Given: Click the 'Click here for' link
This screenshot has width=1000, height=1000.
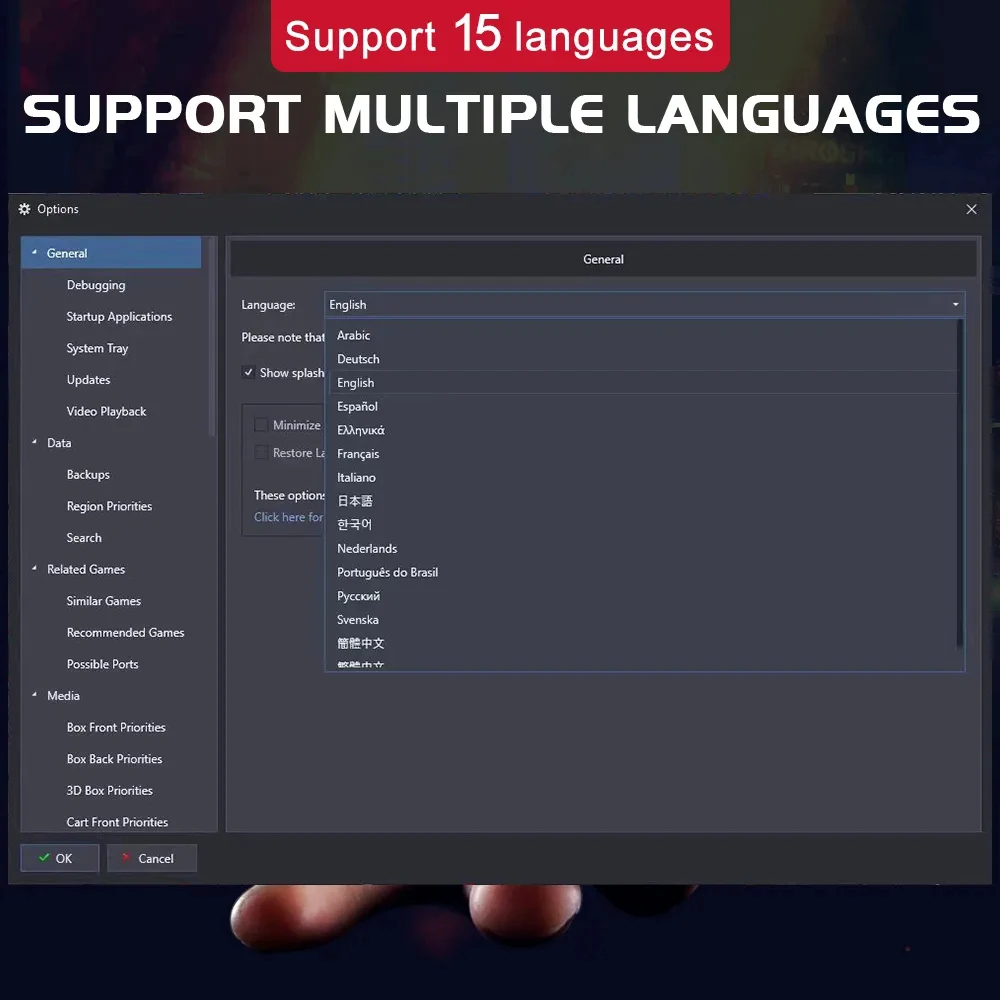Looking at the screenshot, I should coord(288,517).
